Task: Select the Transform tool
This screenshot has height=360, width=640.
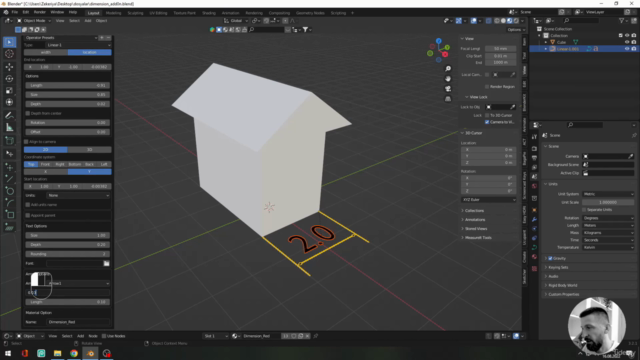Action: 9,102
